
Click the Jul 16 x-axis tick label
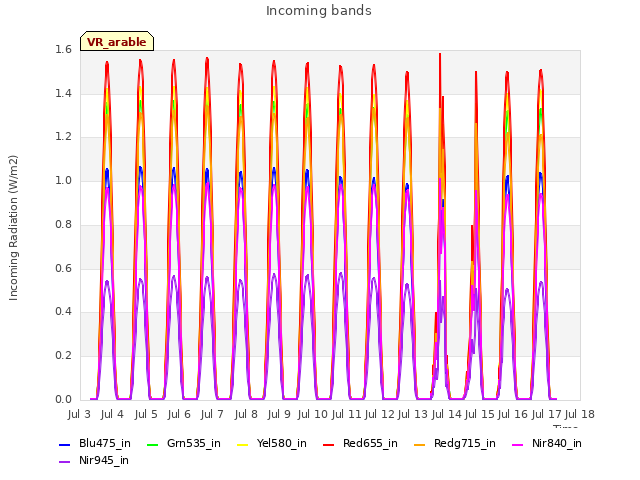(513, 414)
